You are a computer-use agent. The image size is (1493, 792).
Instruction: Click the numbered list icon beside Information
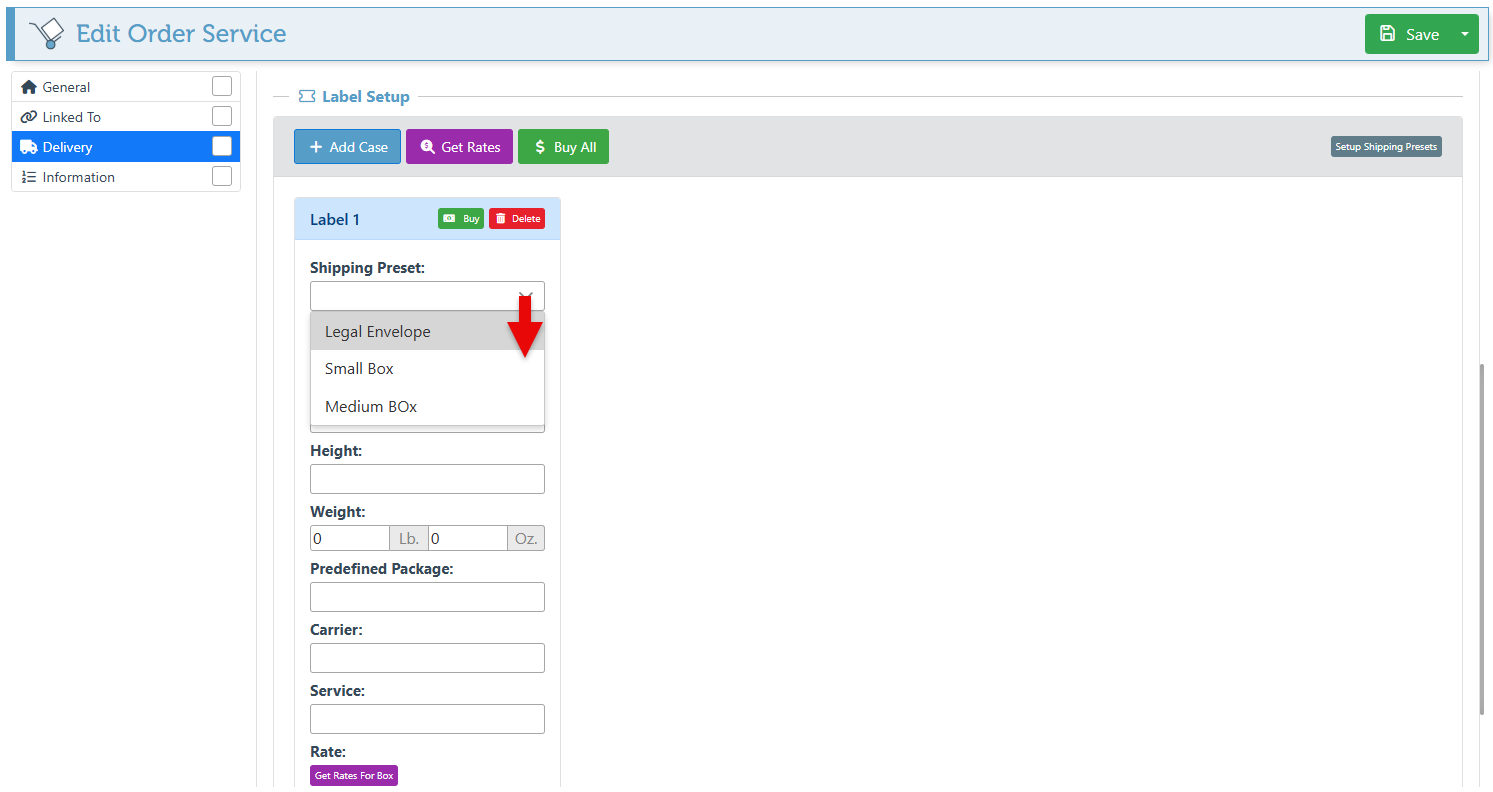pos(28,177)
